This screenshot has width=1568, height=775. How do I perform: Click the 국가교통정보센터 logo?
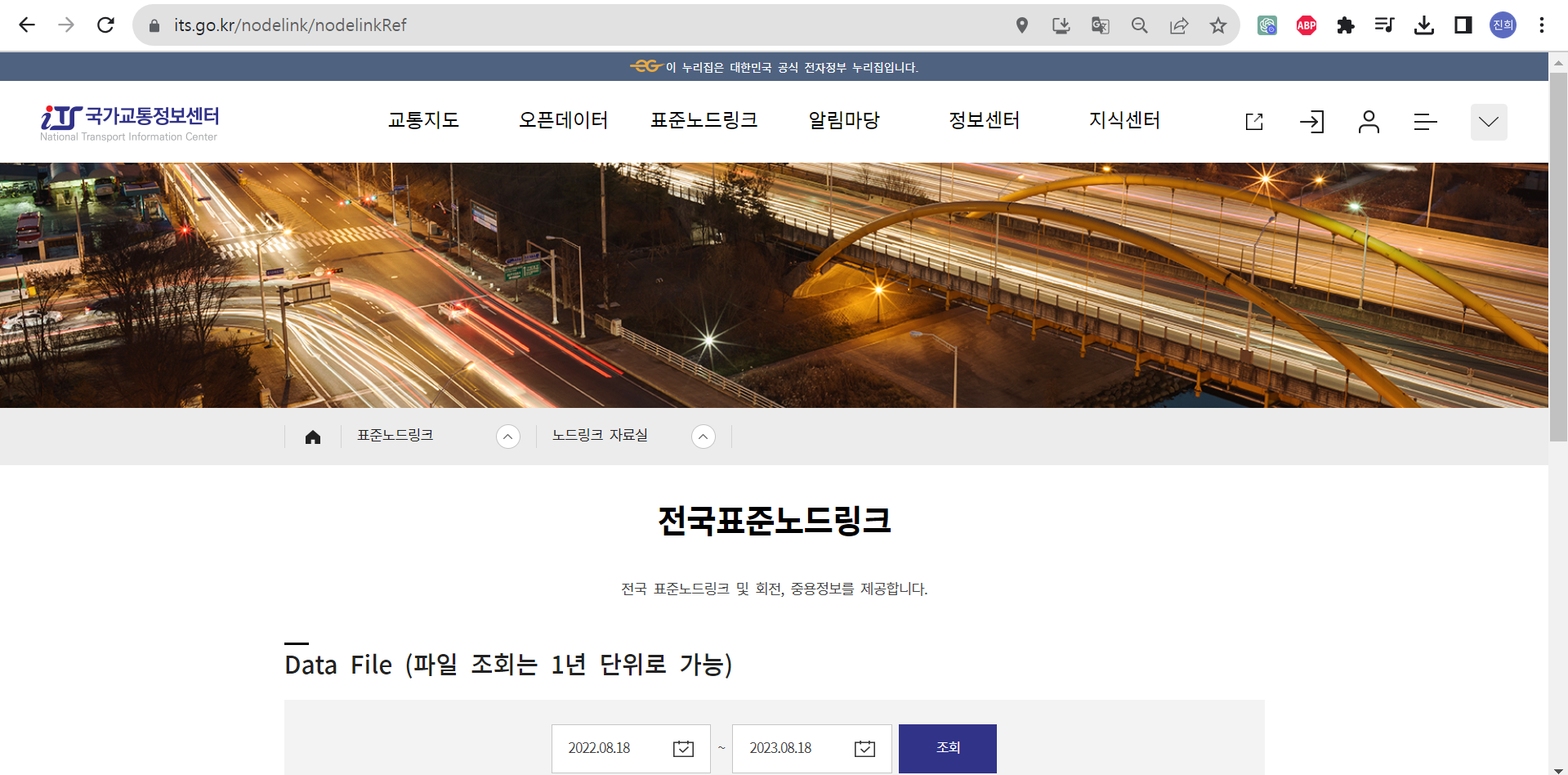coord(130,123)
